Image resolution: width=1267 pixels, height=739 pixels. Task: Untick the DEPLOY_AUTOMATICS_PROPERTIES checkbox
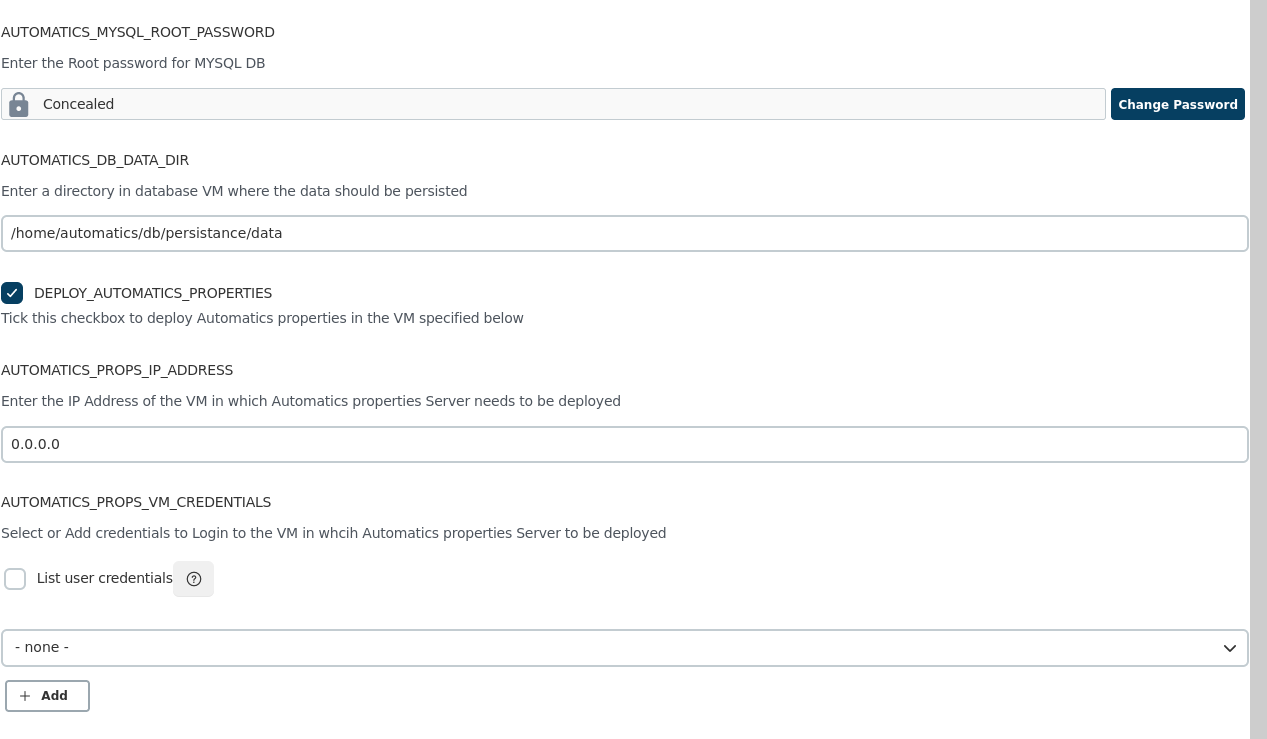12,293
